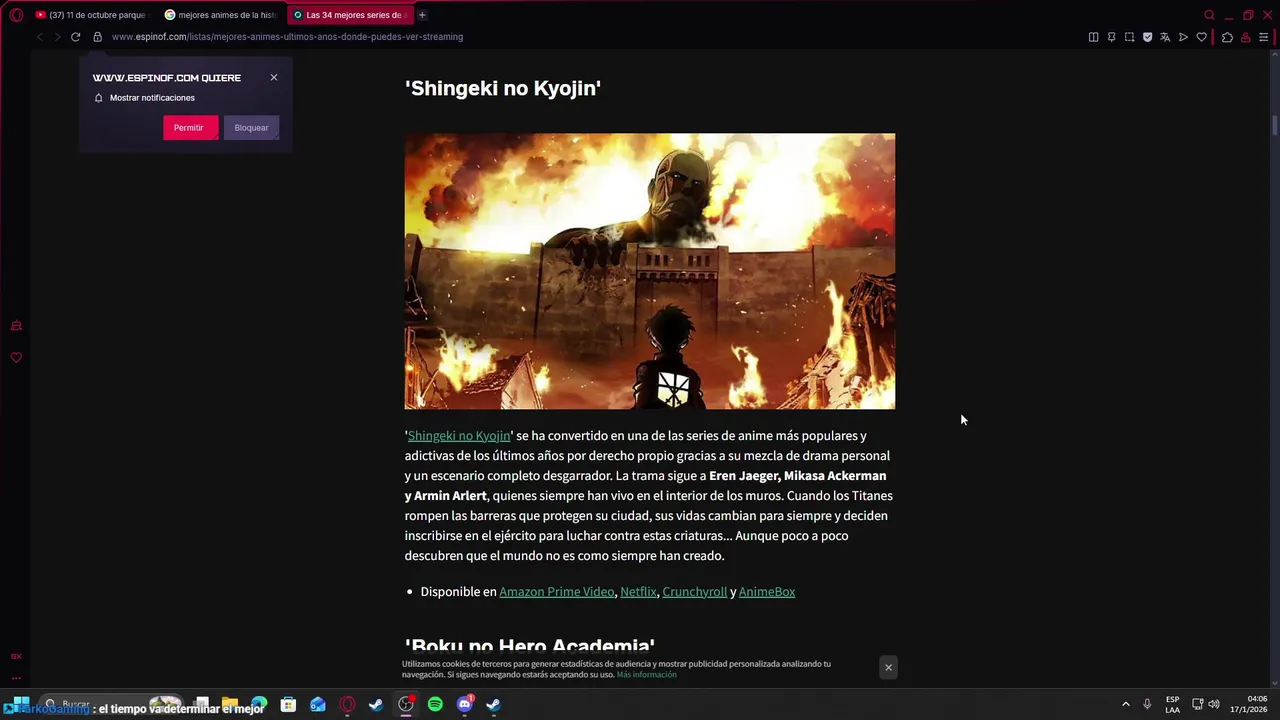Viewport: 1280px width, 720px height.
Task: Select the 'Shingeki no Kyojin' heading text
Action: point(503,88)
